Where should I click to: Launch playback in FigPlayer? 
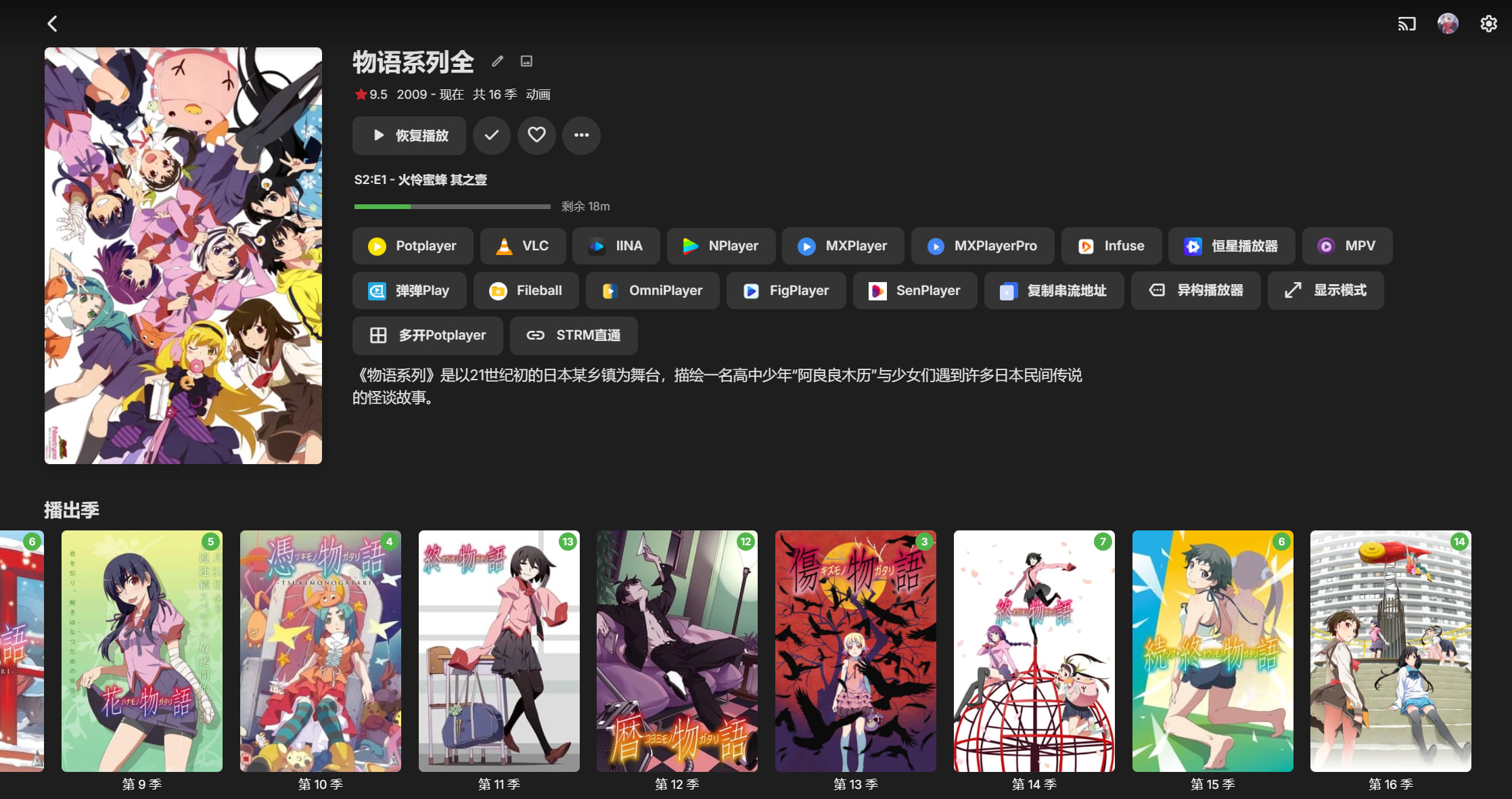coord(786,290)
